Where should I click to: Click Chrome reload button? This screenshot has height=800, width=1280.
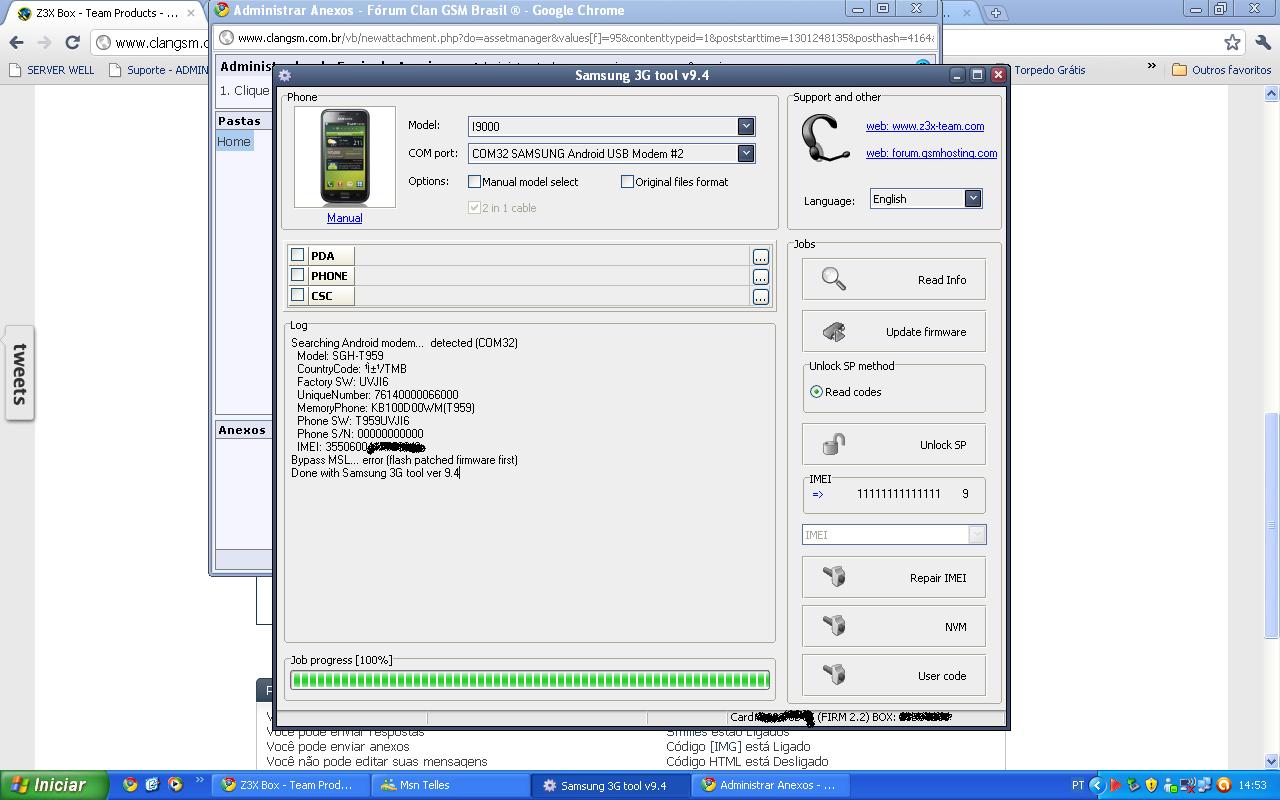(x=72, y=43)
